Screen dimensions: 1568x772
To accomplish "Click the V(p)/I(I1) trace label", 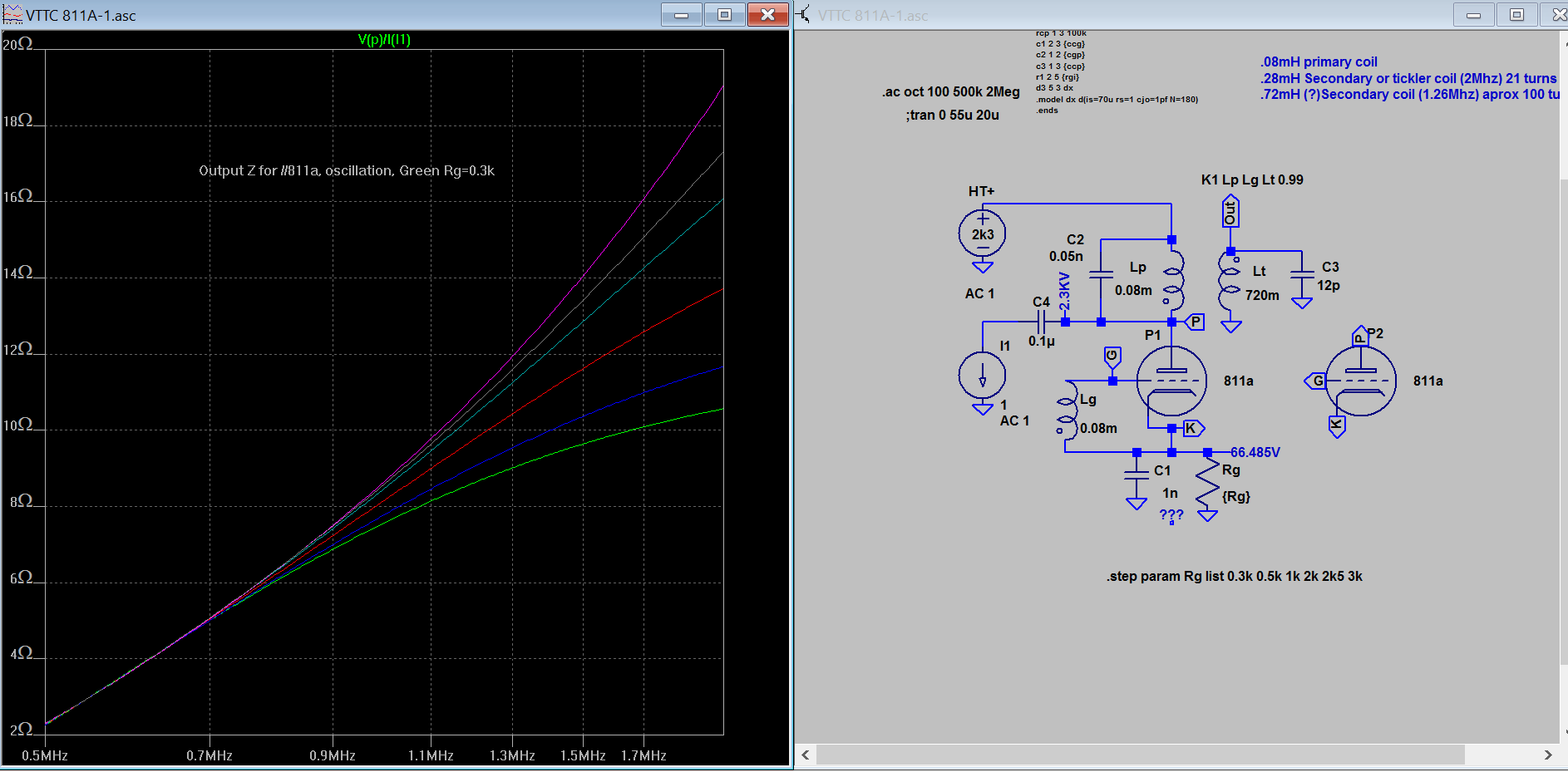I will pyautogui.click(x=384, y=39).
